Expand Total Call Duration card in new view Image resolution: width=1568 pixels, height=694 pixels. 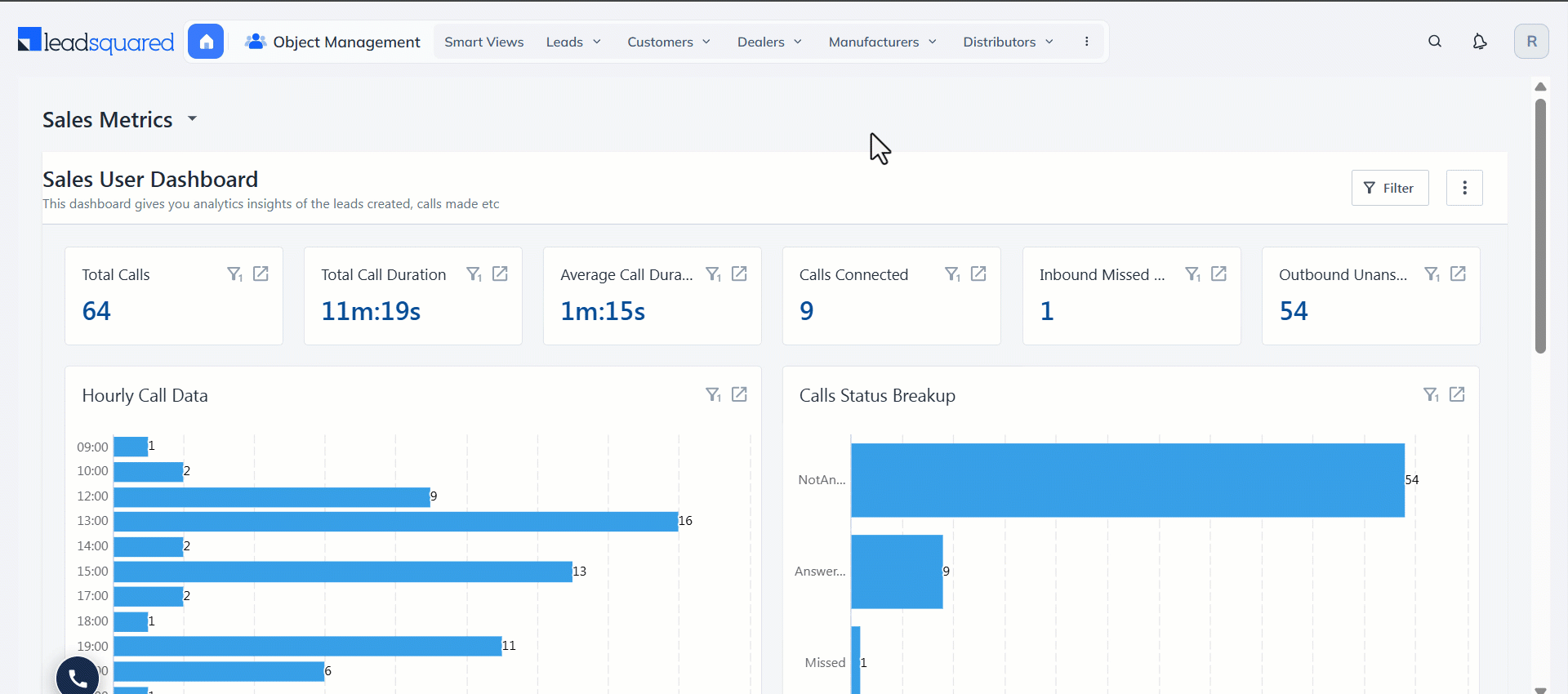pyautogui.click(x=500, y=274)
